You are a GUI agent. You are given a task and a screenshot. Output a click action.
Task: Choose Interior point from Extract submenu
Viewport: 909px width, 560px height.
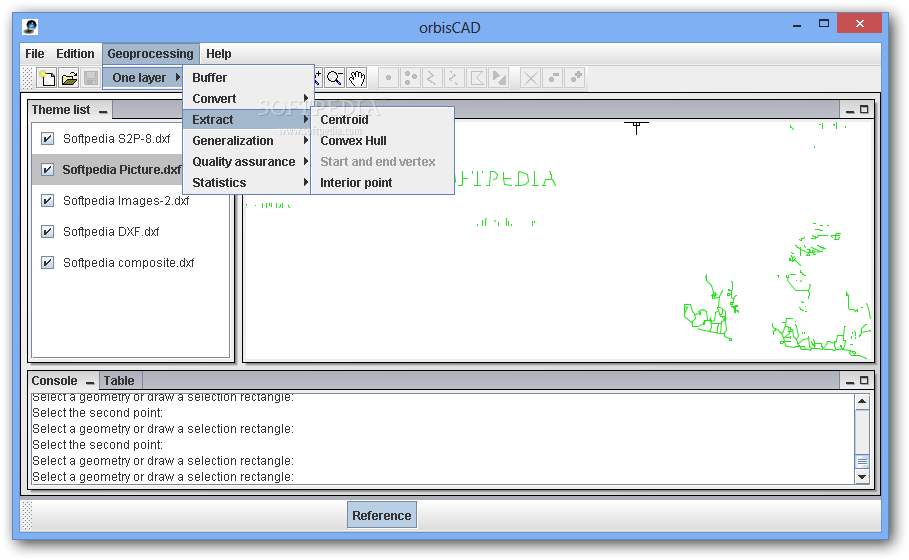(383, 183)
